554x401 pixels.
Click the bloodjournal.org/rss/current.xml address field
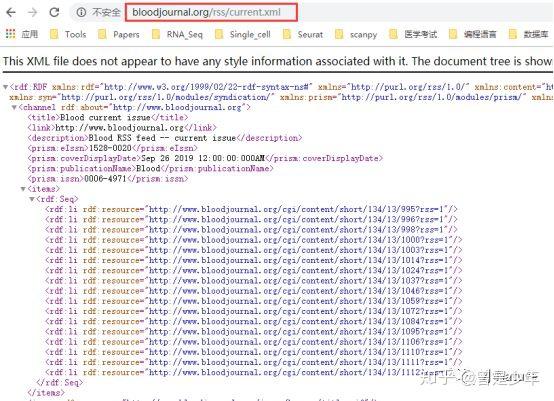211,12
